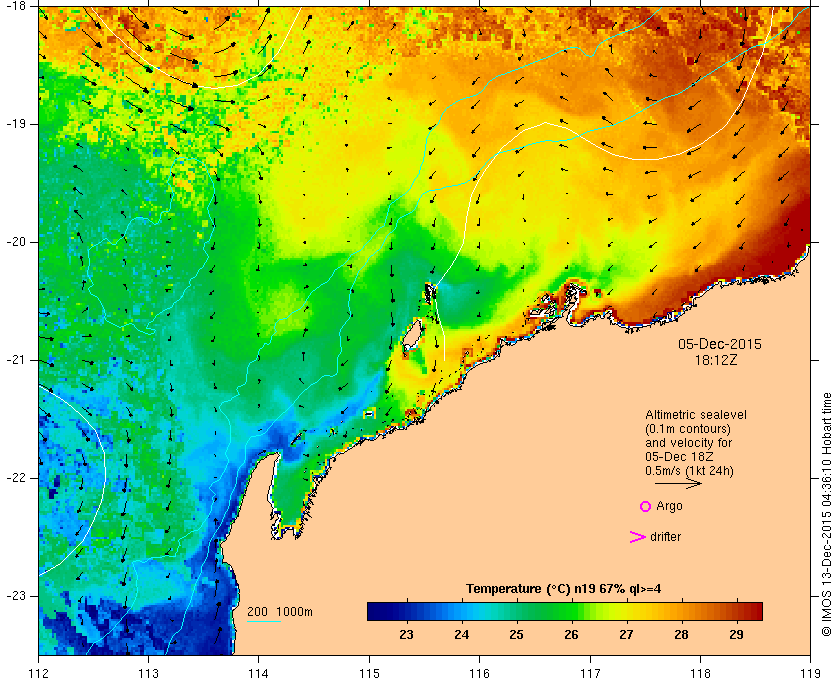Click latitude axis label -19
The height and width of the screenshot is (680, 840).
[x=16, y=124]
